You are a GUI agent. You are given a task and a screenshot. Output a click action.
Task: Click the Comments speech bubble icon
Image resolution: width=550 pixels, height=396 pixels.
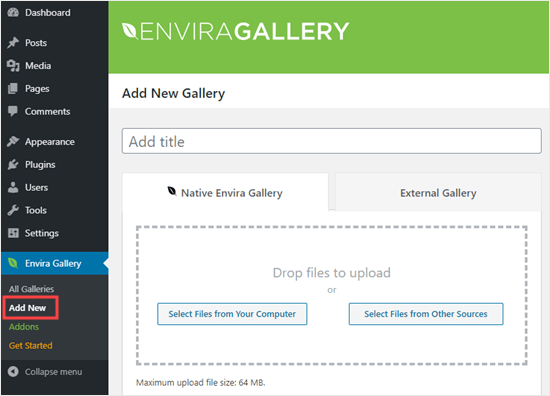(13, 112)
